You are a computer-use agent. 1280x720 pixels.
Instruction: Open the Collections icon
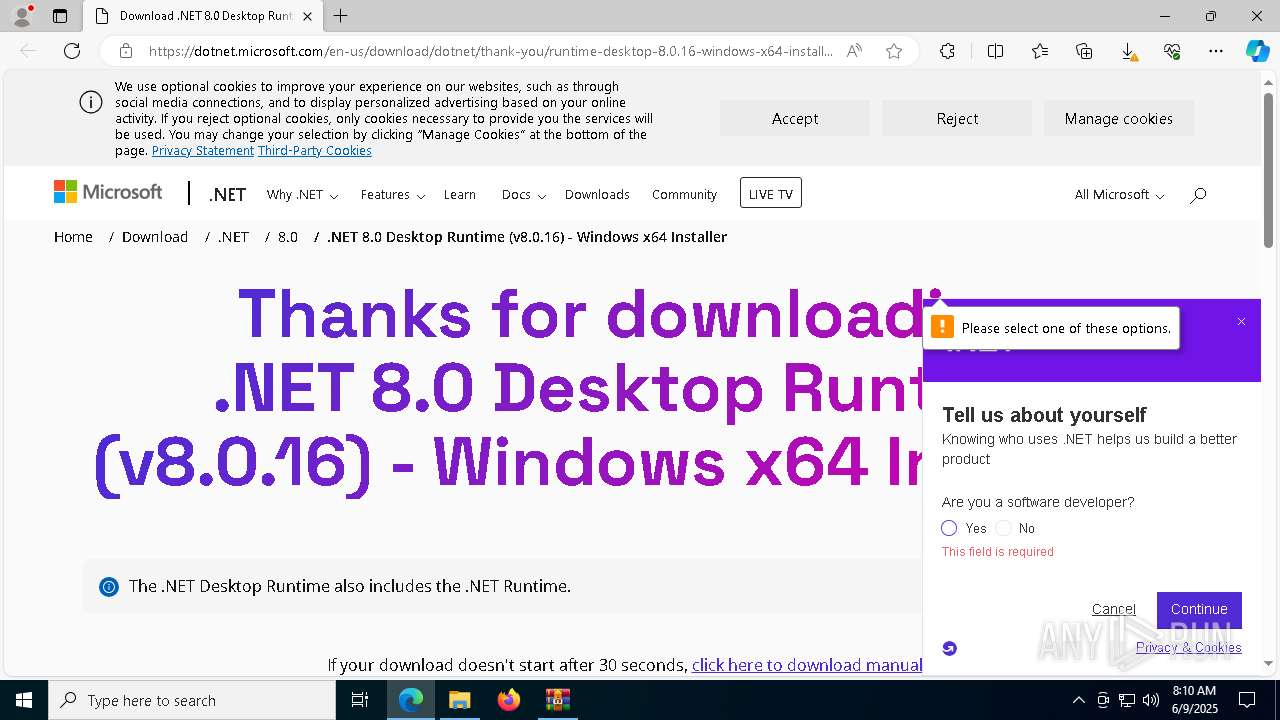click(x=1084, y=51)
